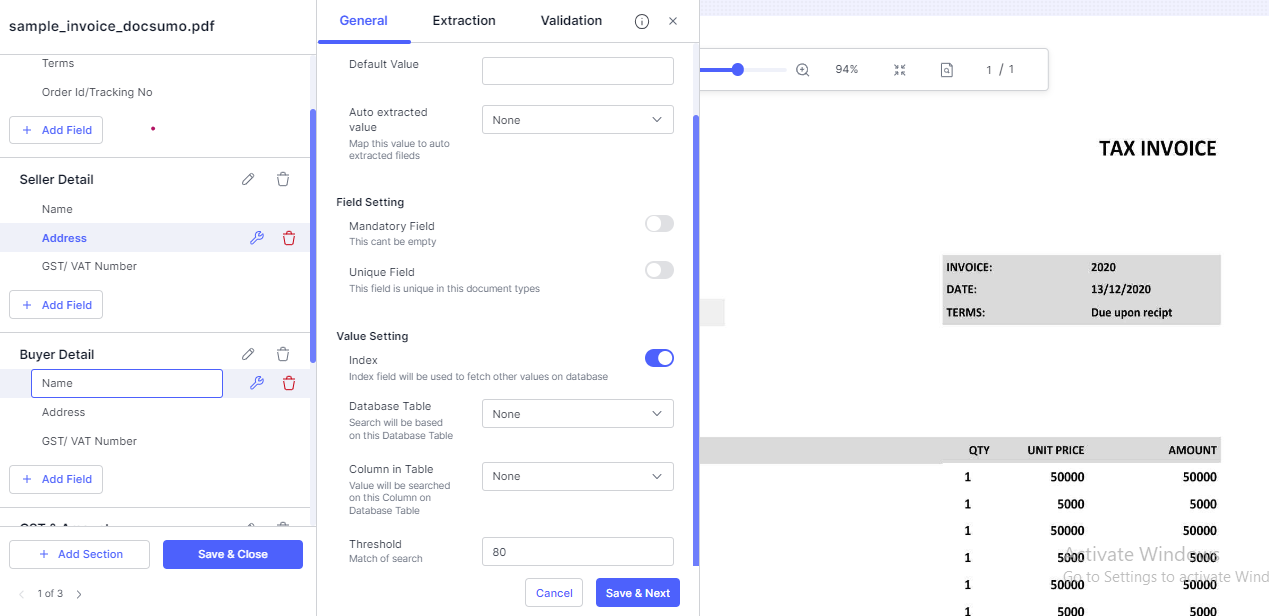Add Field under Seller Detail section

coord(56,305)
